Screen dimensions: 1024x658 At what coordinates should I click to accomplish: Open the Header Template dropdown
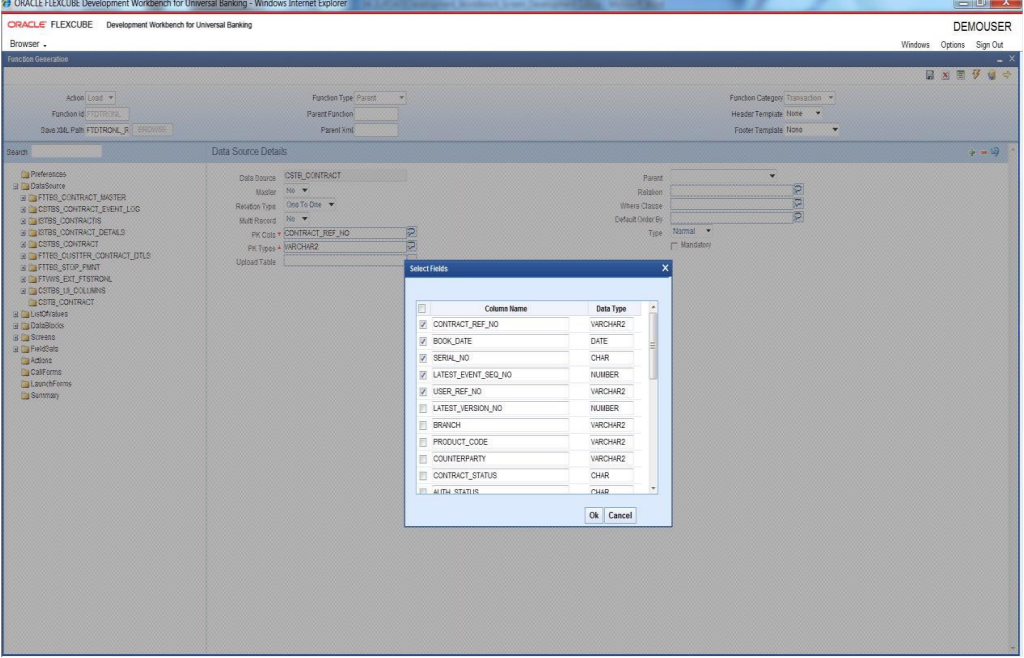pos(803,114)
